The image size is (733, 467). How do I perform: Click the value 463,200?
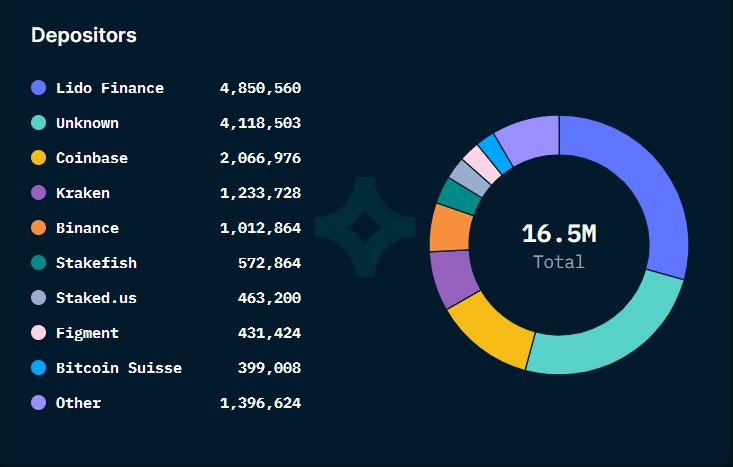point(270,298)
